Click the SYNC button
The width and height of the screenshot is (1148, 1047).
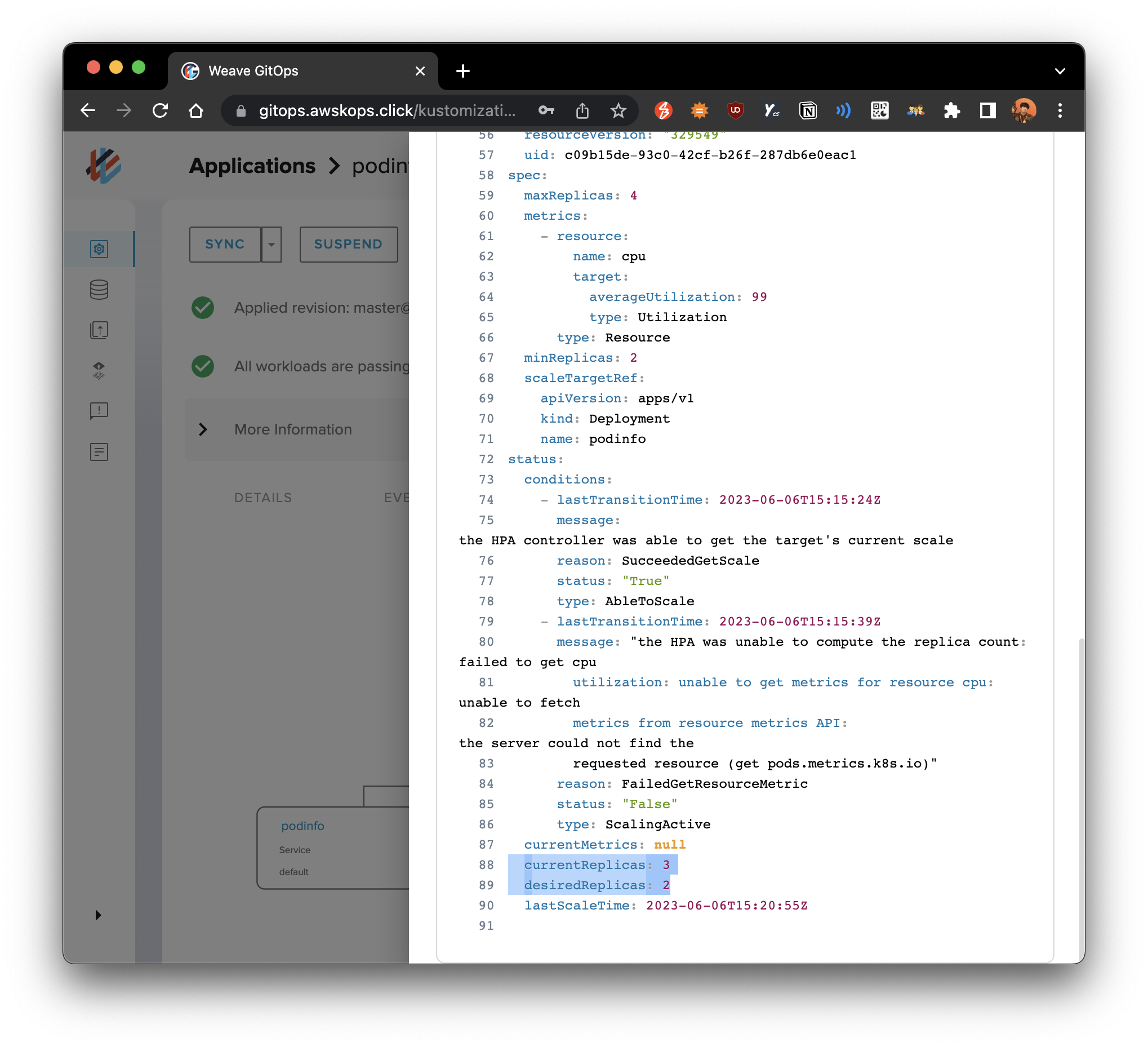click(225, 245)
